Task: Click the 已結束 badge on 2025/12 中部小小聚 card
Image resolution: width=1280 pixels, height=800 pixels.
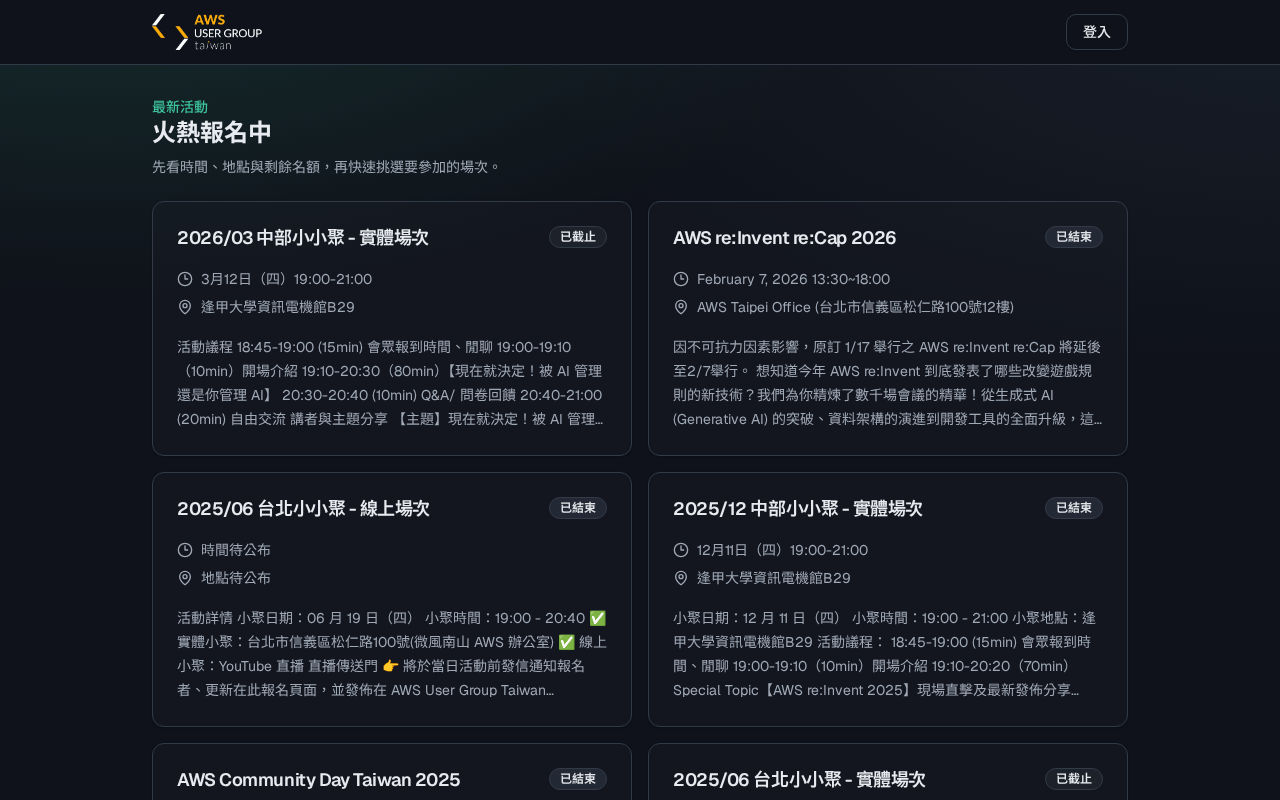Action: 1074,508
